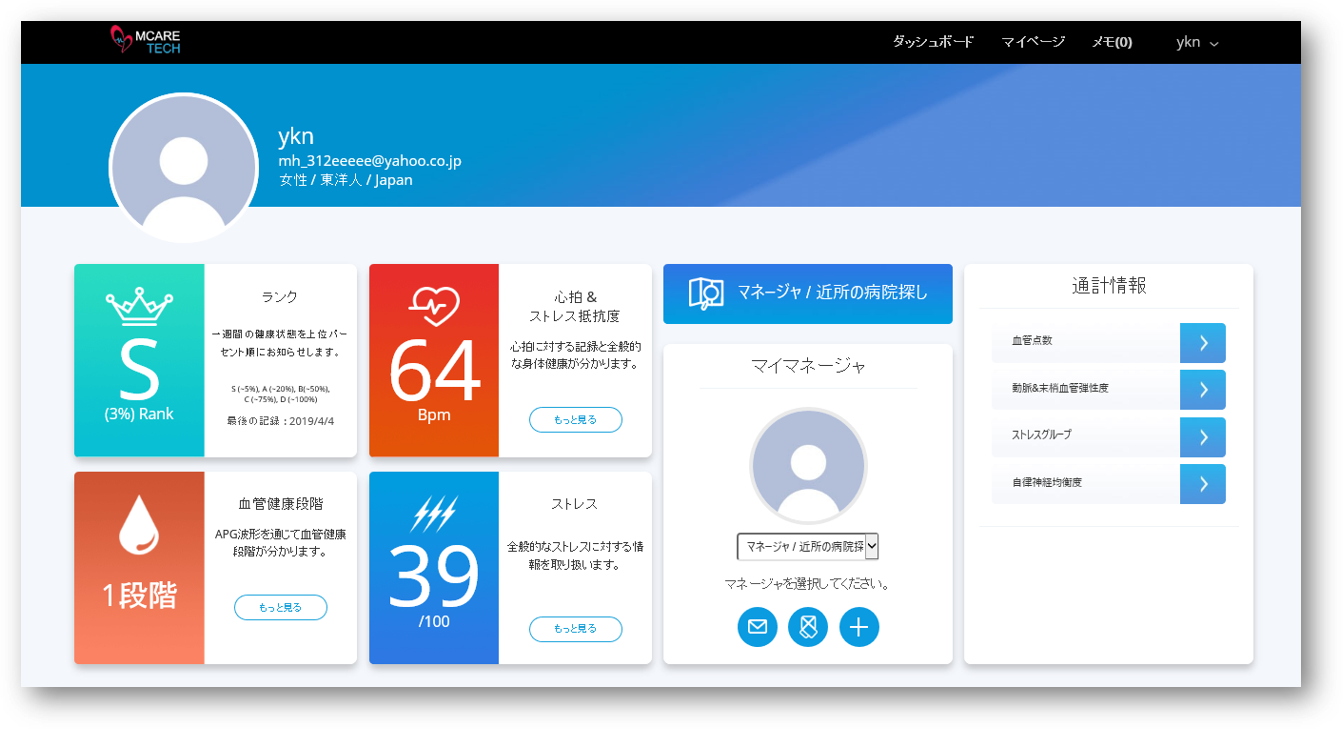Screen dimensions: 1343x729
Task: Click the crown rank S tile
Action: 139,360
